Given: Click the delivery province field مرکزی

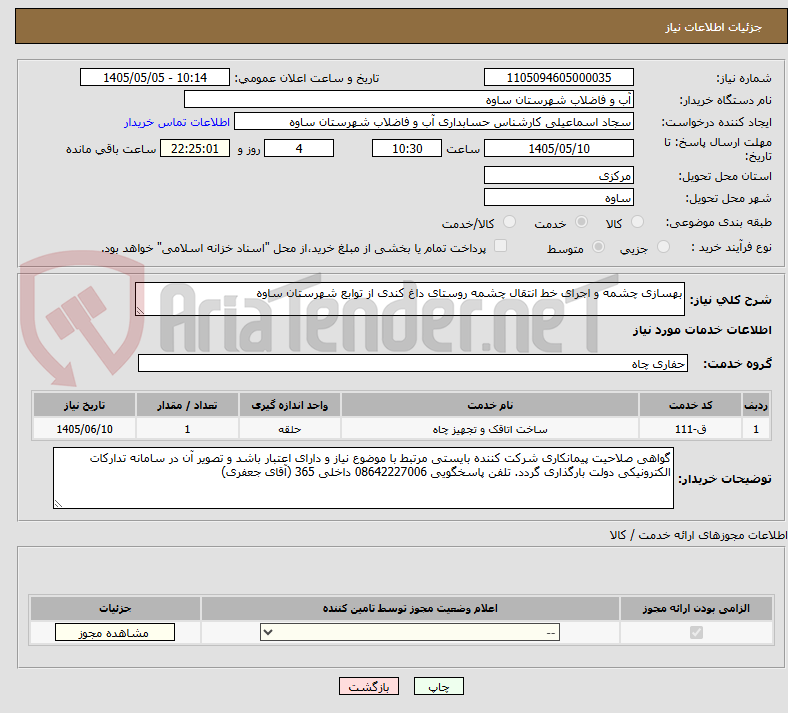Looking at the screenshot, I should [558, 175].
